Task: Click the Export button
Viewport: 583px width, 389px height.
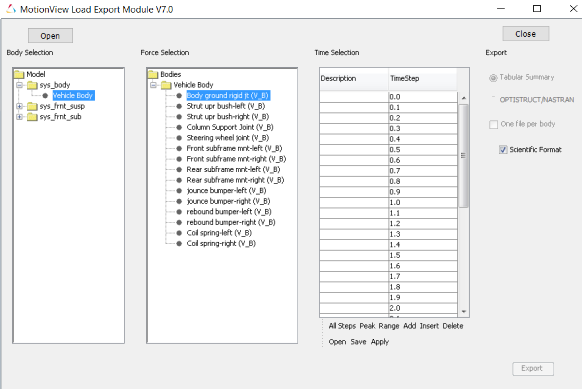Action: [532, 369]
